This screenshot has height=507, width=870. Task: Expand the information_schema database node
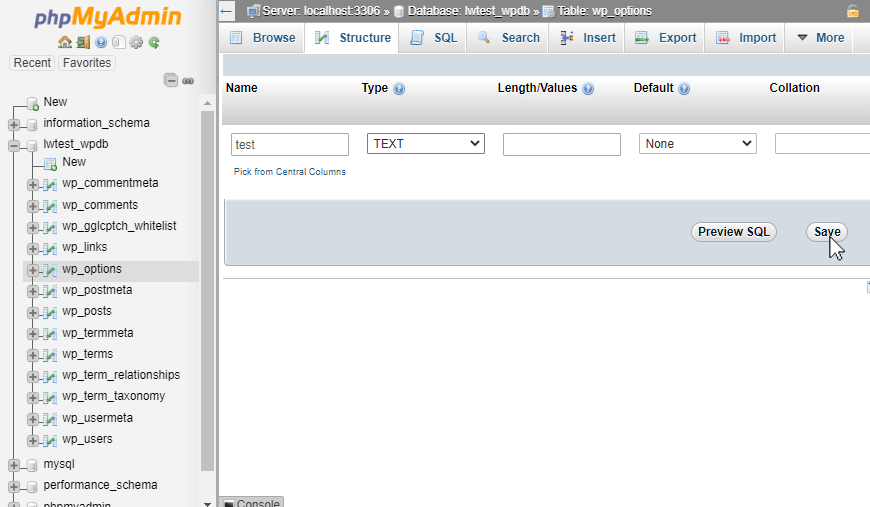14,124
